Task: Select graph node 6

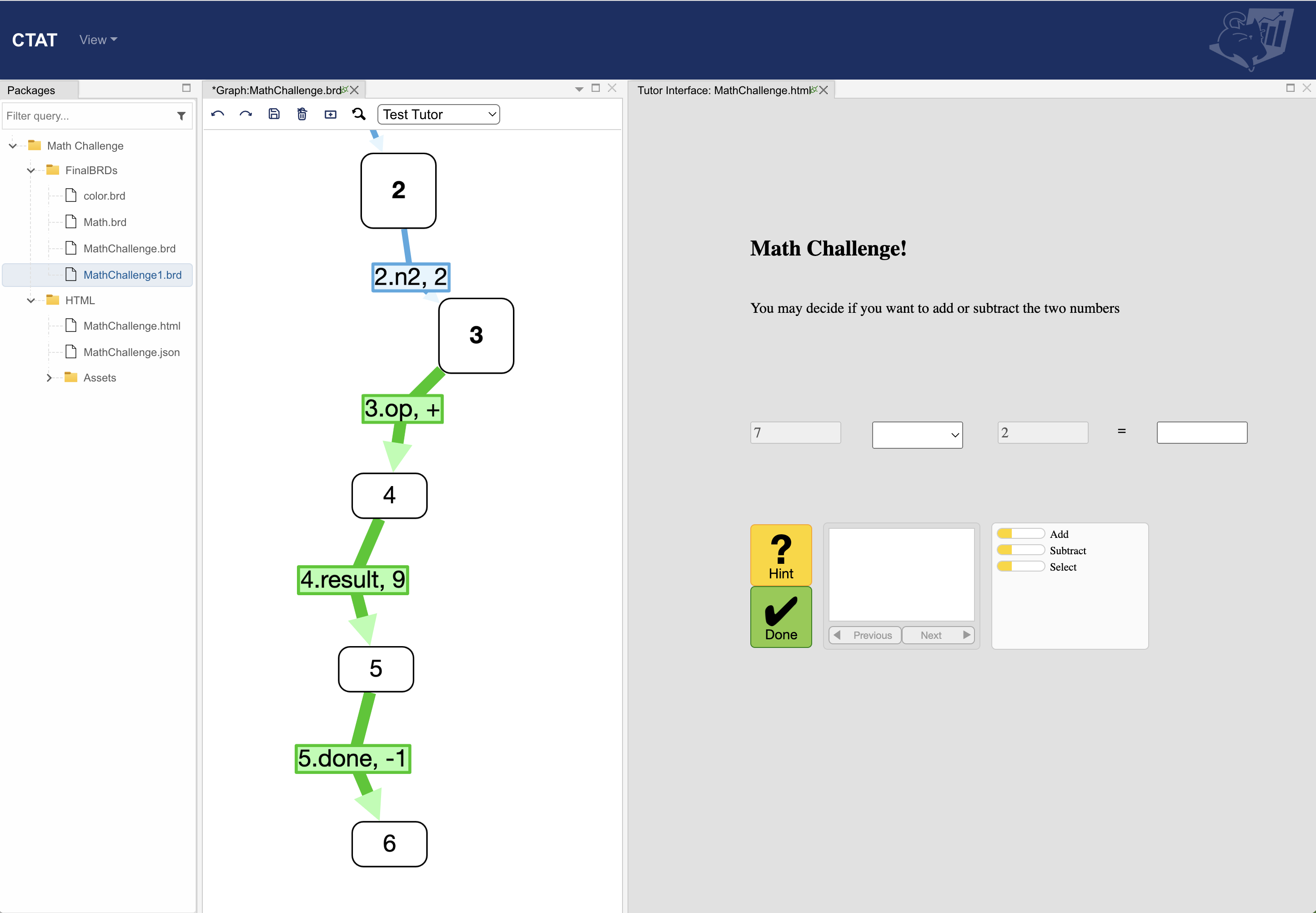Action: pyautogui.click(x=389, y=844)
